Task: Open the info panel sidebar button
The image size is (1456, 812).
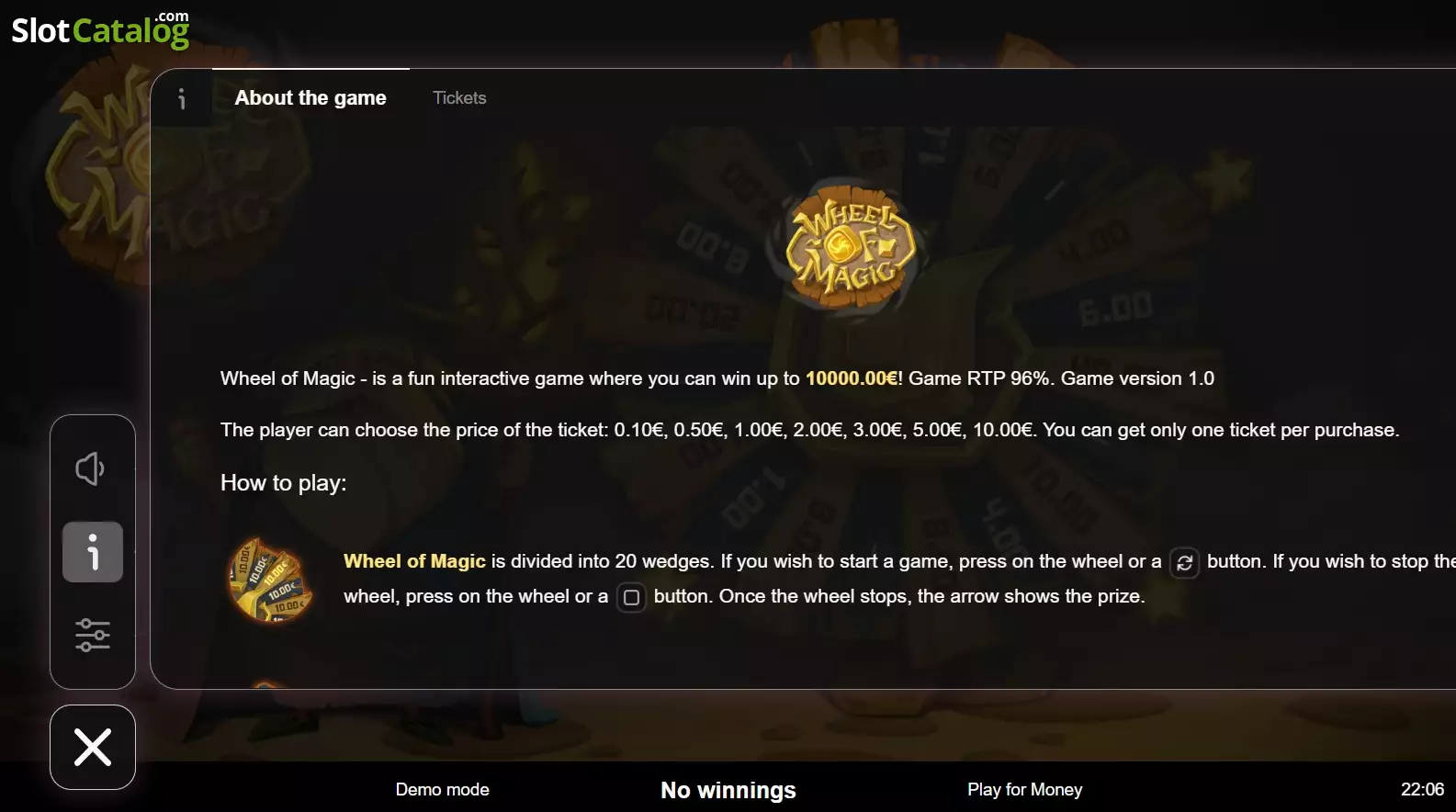Action: pyautogui.click(x=93, y=552)
